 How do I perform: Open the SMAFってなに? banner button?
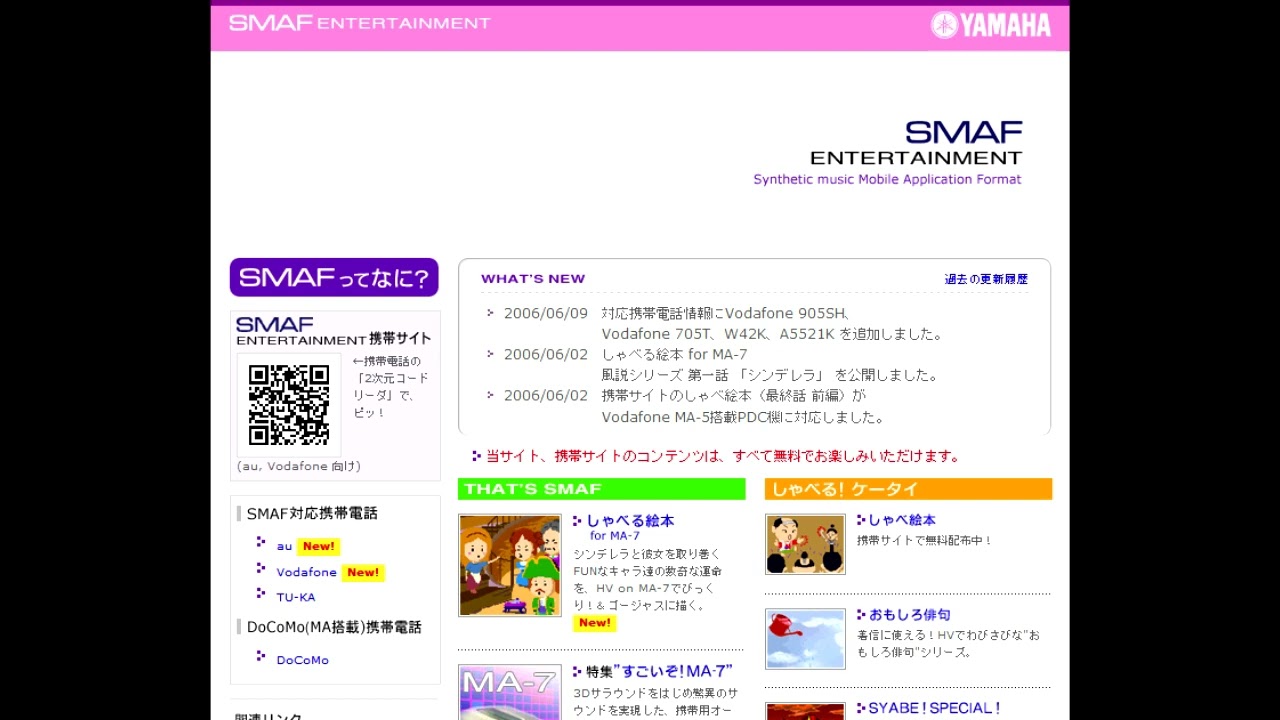pyautogui.click(x=334, y=277)
